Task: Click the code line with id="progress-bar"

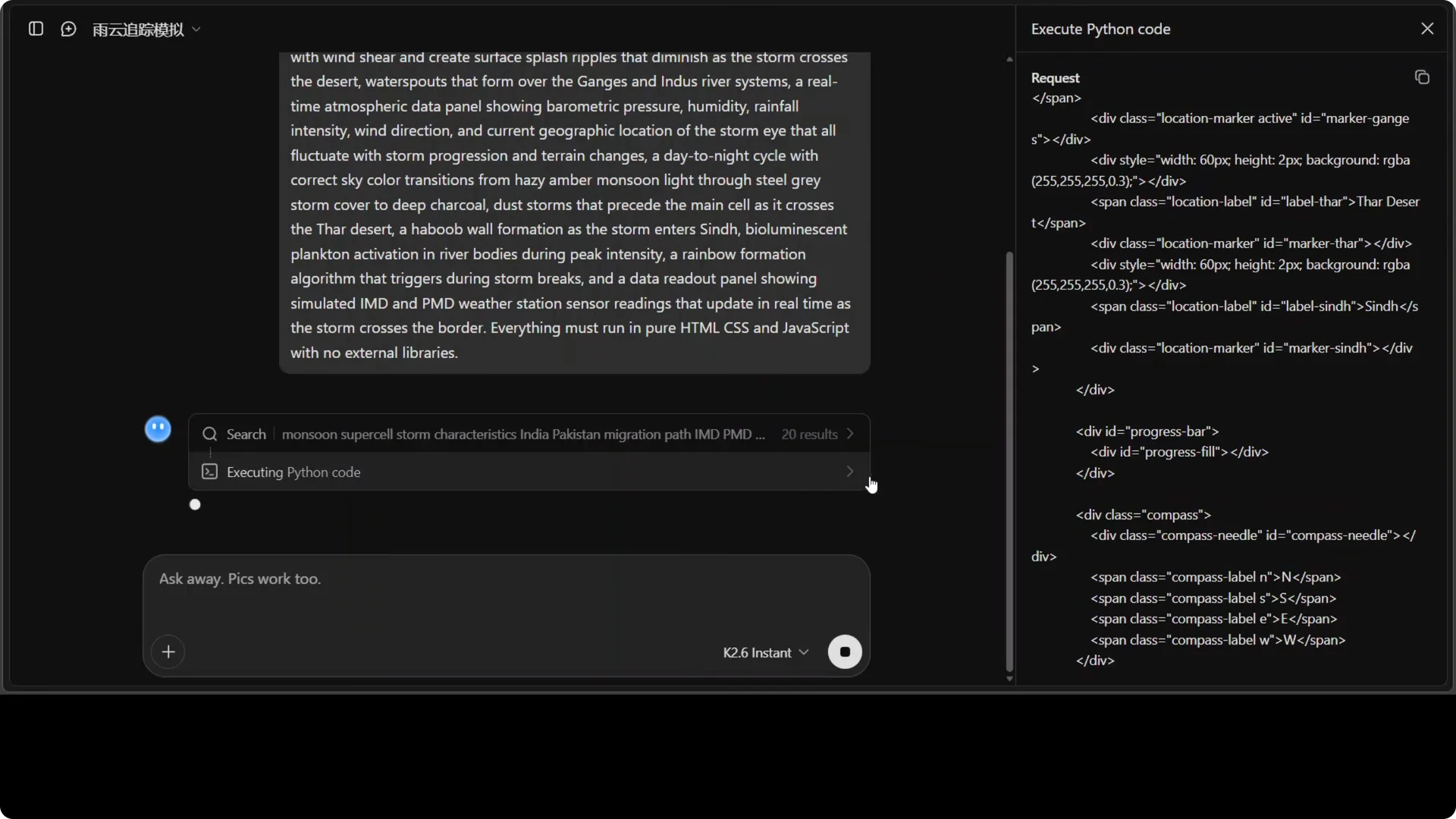Action: click(x=1147, y=431)
